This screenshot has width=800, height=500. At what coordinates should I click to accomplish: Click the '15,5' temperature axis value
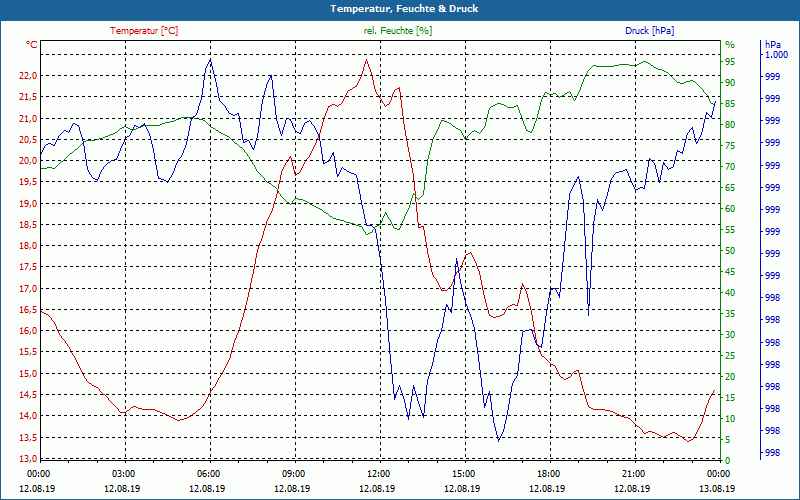28,352
